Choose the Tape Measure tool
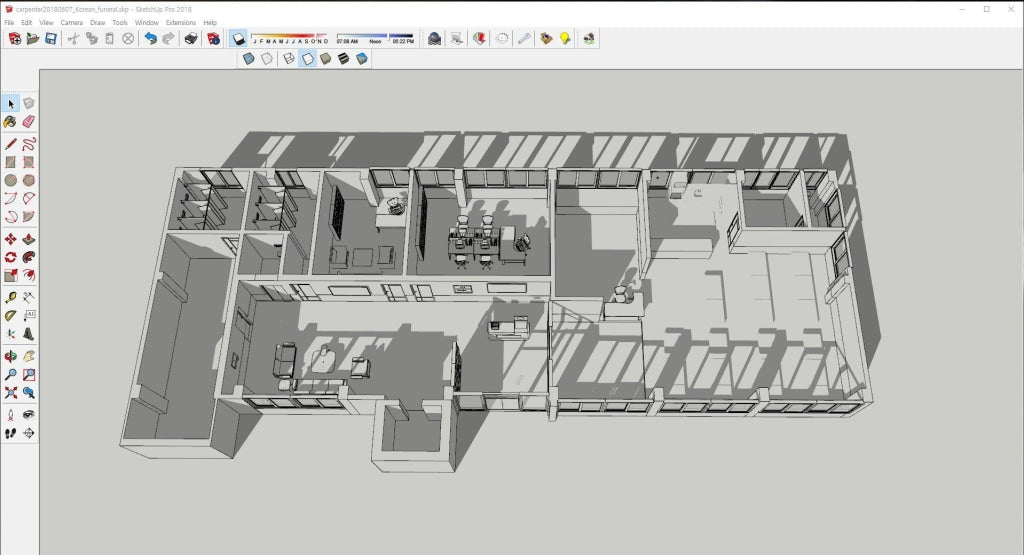The width and height of the screenshot is (1024, 555). tap(10, 297)
